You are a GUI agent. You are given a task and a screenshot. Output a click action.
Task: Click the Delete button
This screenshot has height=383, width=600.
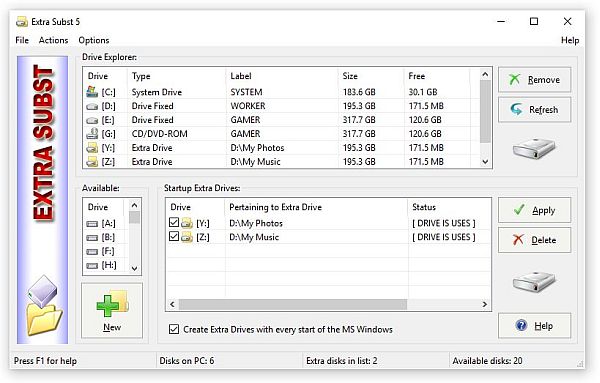[x=534, y=240]
